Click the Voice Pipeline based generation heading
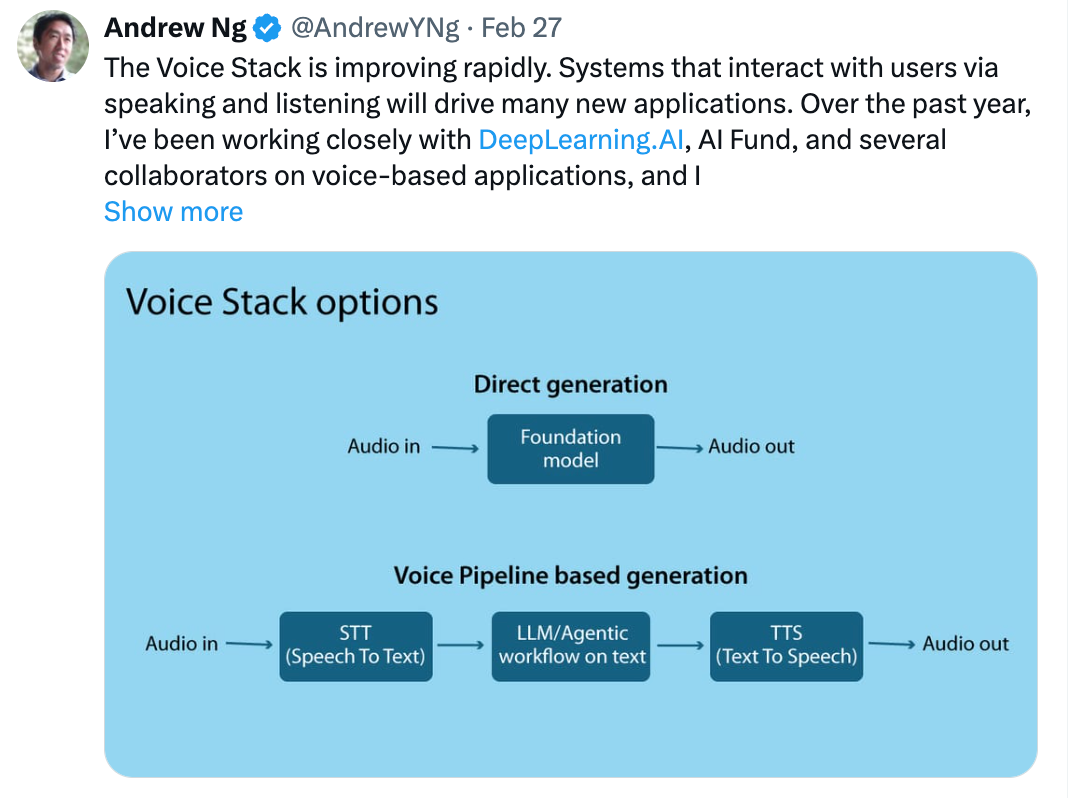The width and height of the screenshot is (1068, 798). (571, 576)
